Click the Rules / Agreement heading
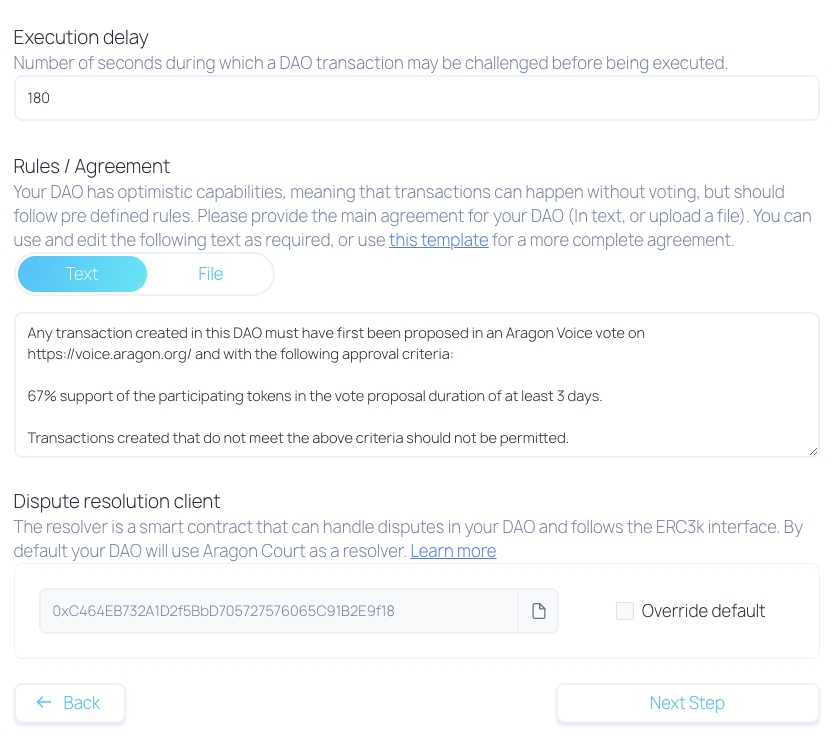840x753 pixels. click(x=92, y=166)
